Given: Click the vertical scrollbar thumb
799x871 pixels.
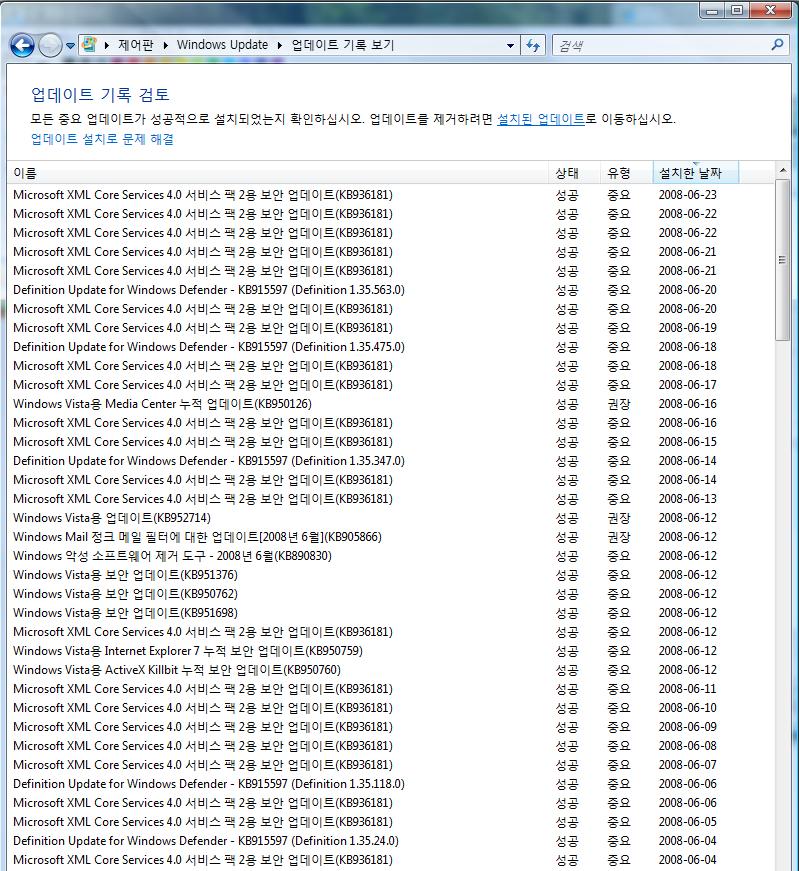Looking at the screenshot, I should pos(782,259).
